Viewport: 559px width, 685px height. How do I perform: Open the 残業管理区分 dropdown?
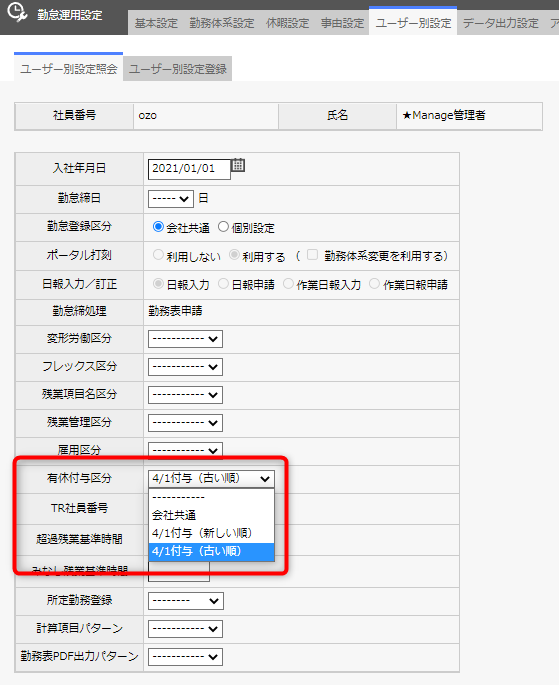pyautogui.click(x=185, y=422)
